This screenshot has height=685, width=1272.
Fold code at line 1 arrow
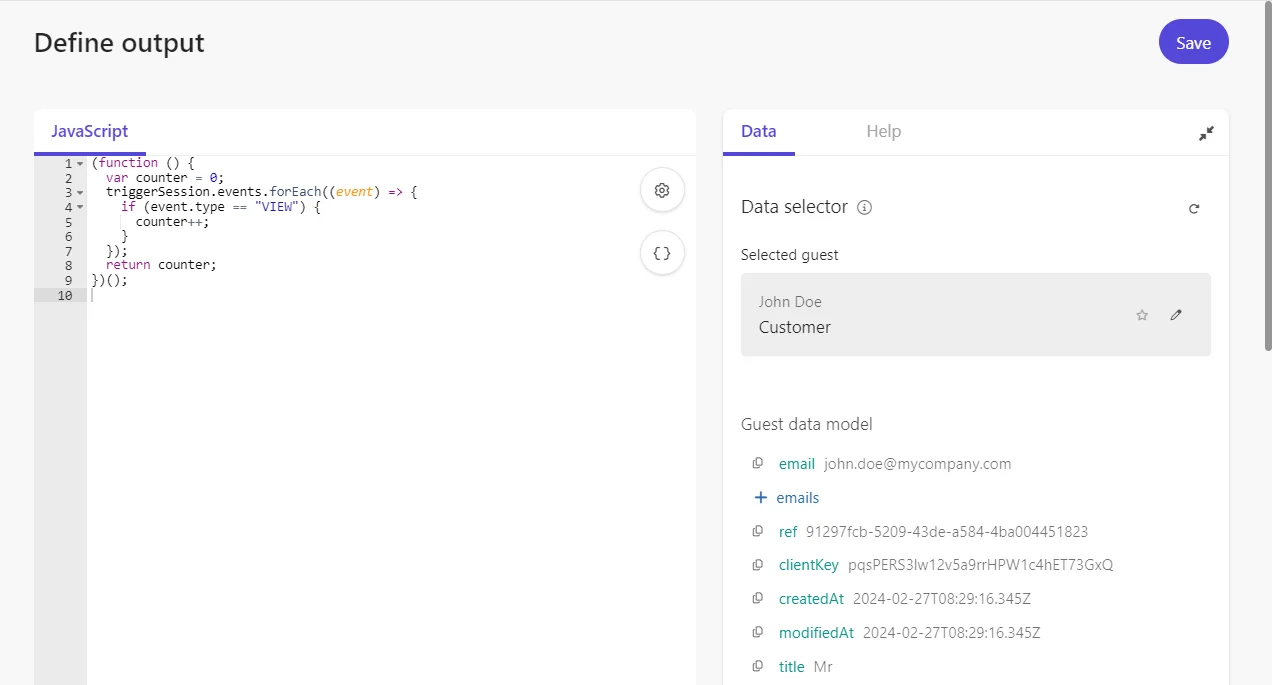click(80, 163)
